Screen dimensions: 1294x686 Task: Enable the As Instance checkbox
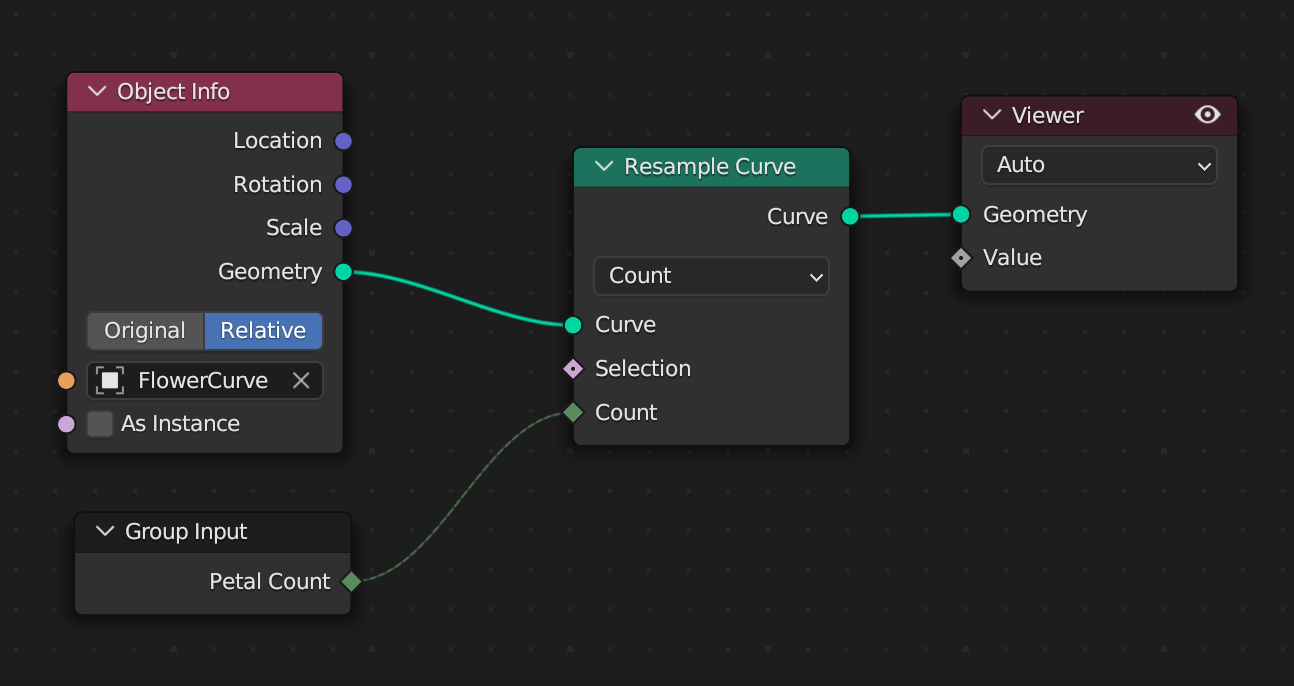click(100, 424)
